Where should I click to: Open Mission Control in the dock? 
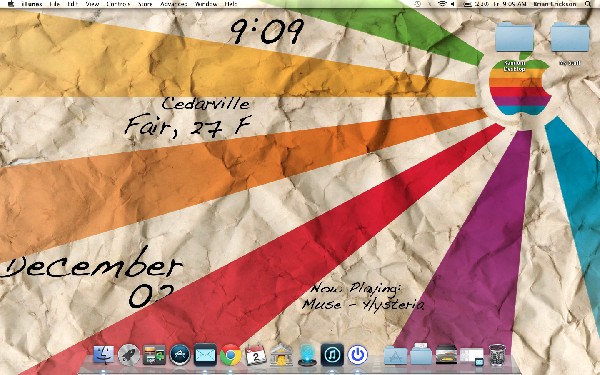154,355
